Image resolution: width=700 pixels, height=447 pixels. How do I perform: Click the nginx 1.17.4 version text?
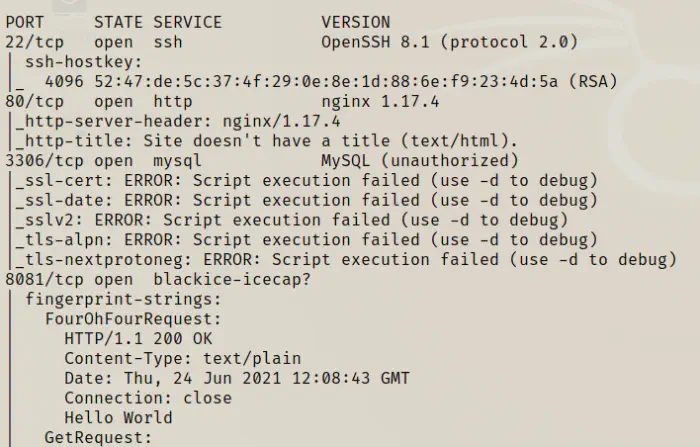pyautogui.click(x=385, y=101)
